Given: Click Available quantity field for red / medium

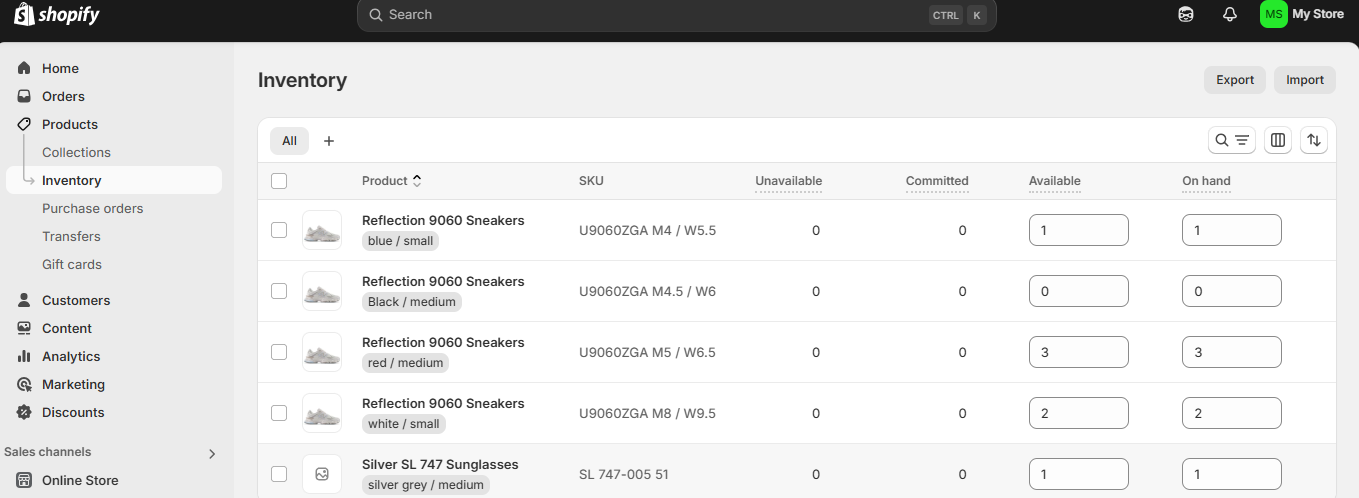Looking at the screenshot, I should tap(1078, 352).
